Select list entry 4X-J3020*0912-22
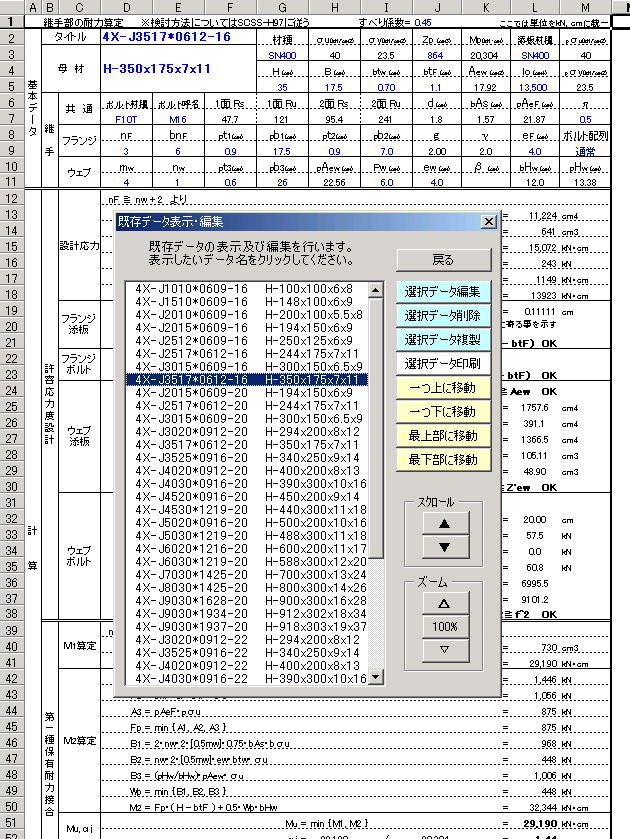 click(247, 640)
